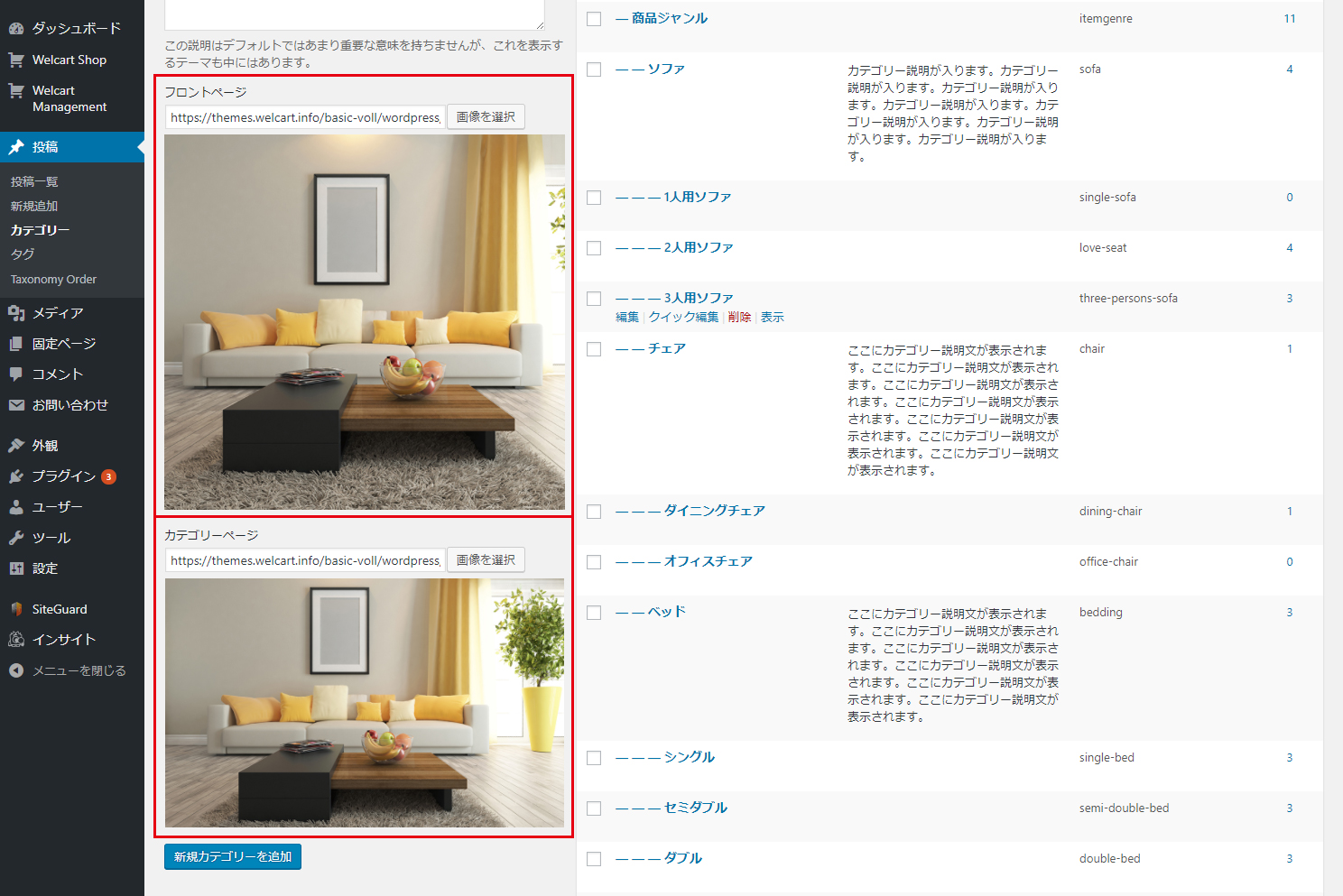Check the ダブル row checkbox
The height and width of the screenshot is (896, 1343).
(594, 859)
